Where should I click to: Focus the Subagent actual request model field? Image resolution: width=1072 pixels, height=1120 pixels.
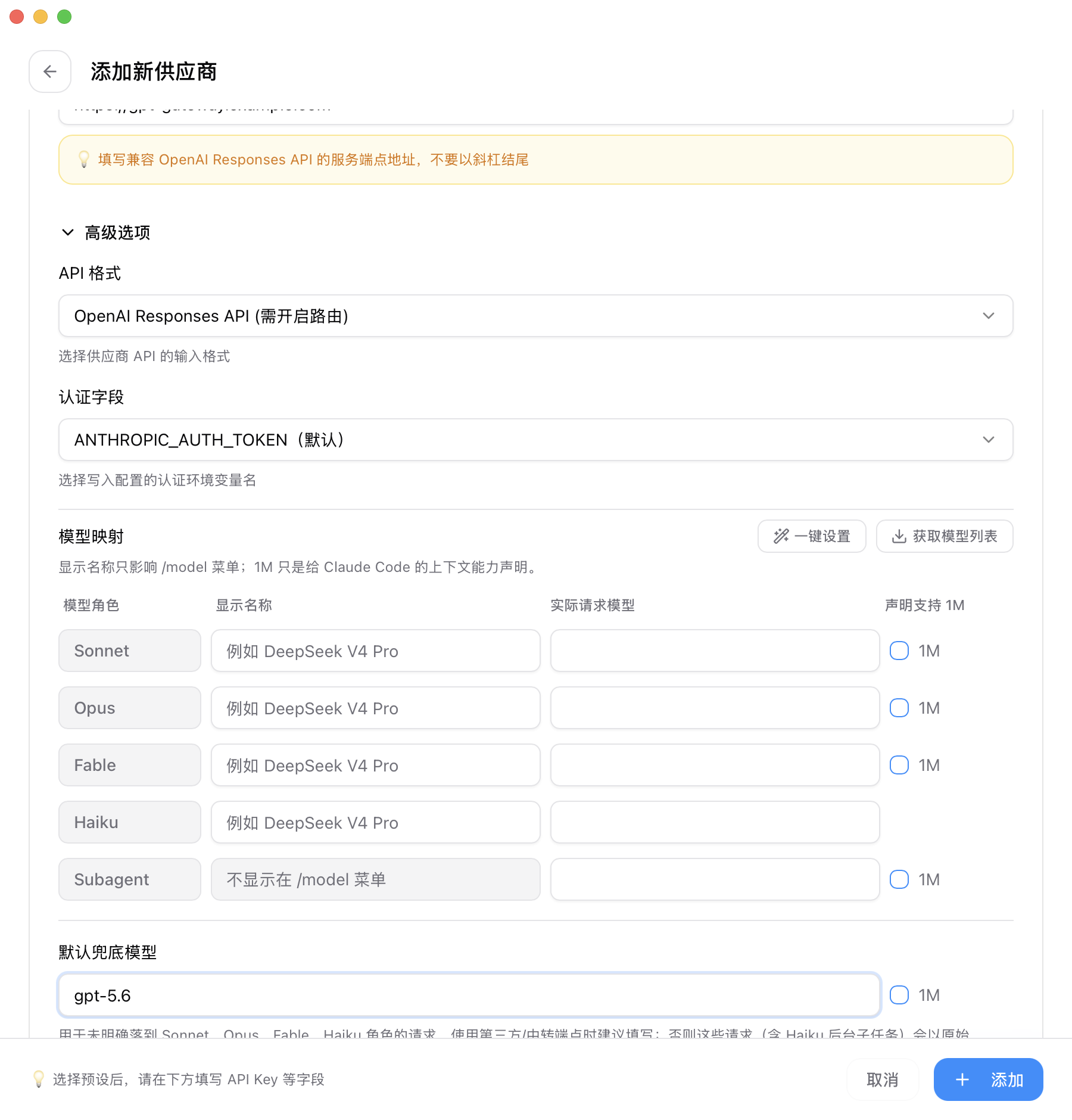(715, 879)
